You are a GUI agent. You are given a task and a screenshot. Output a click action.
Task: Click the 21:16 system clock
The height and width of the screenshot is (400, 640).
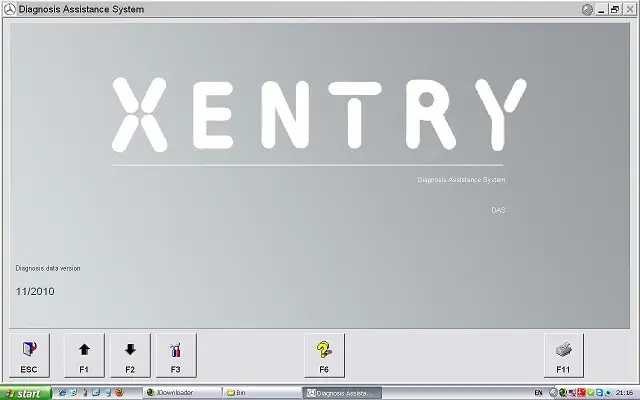(x=624, y=393)
